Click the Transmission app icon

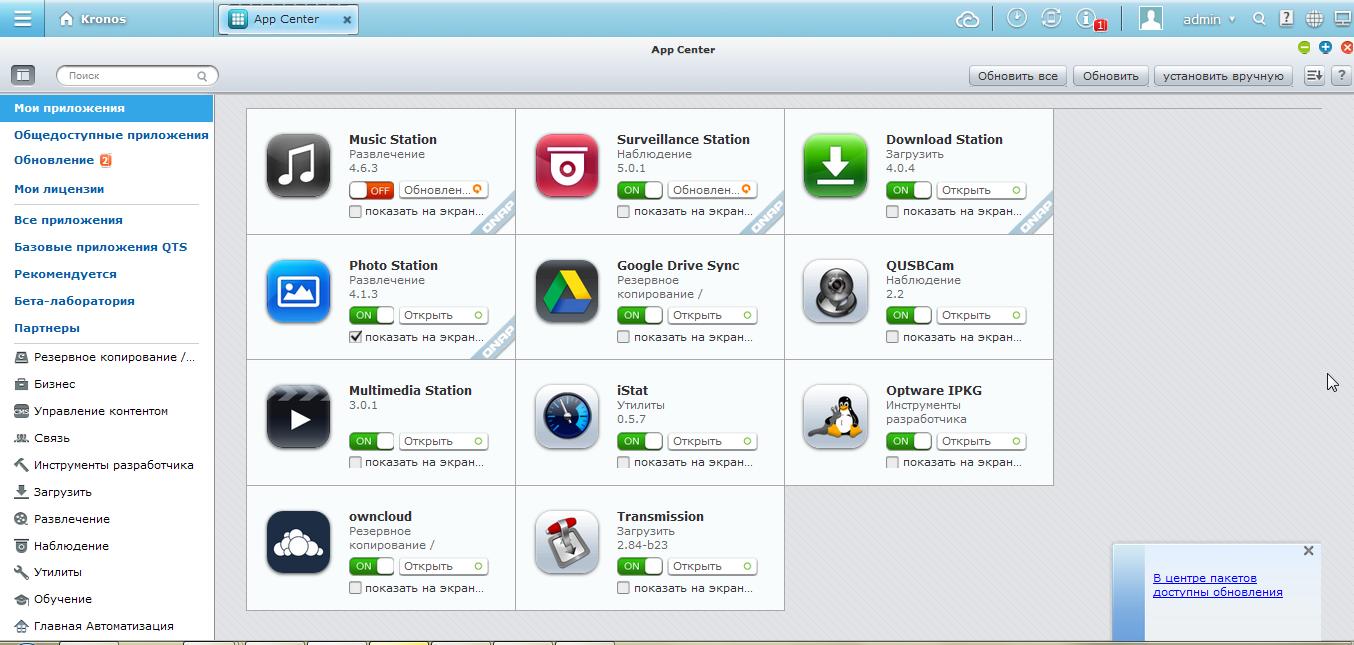[x=567, y=542]
